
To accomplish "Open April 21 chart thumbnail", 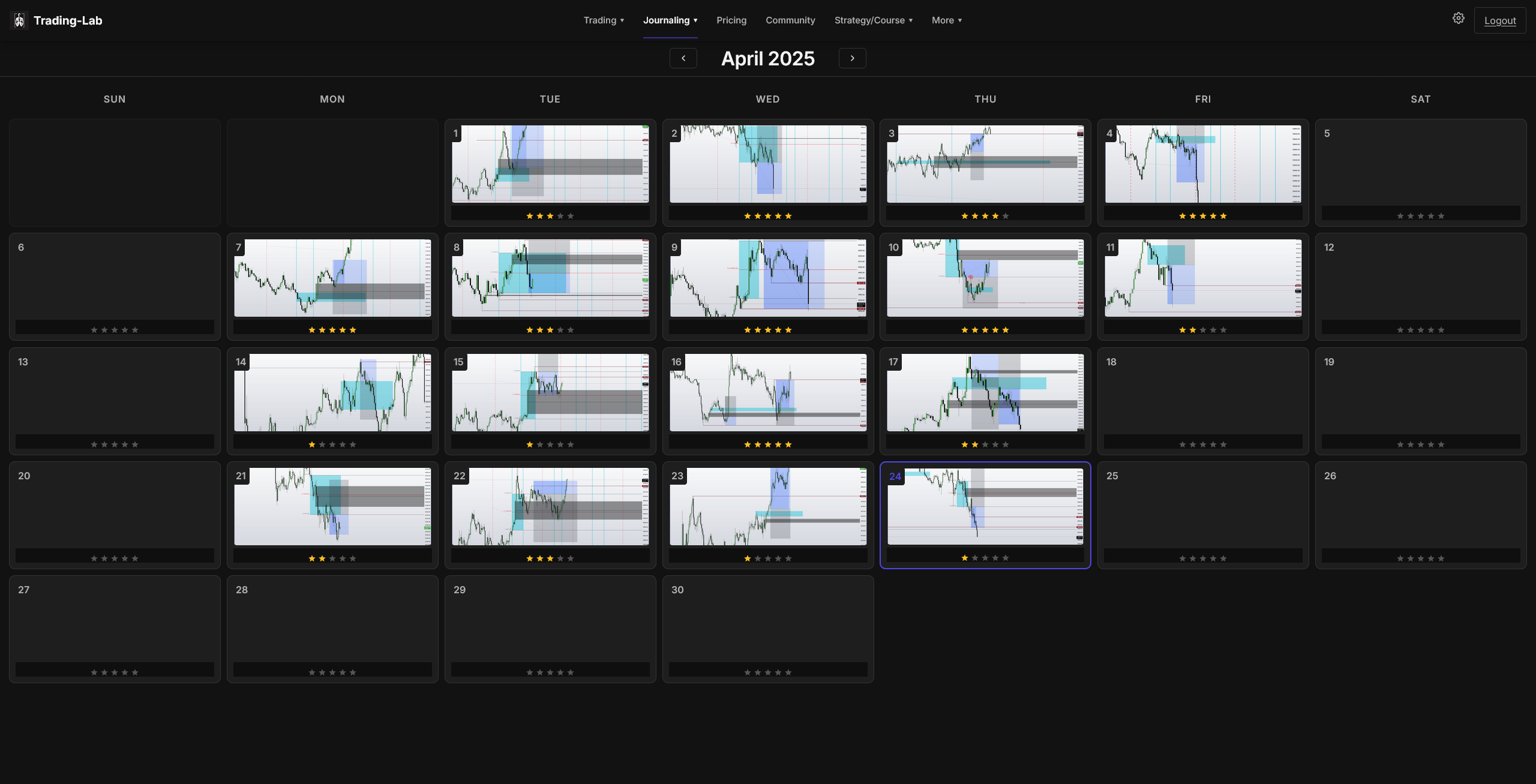I will point(332,506).
